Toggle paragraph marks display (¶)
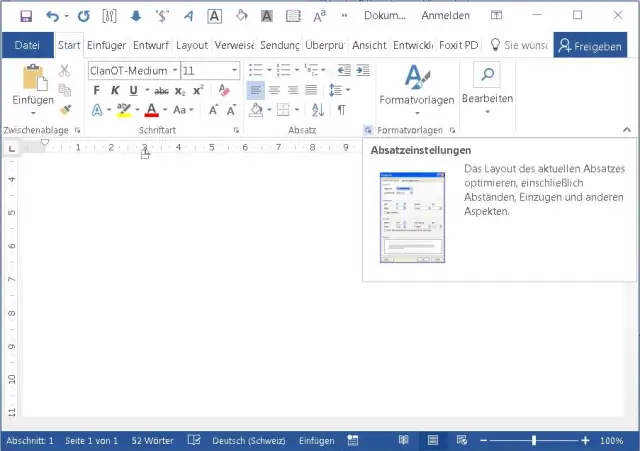Viewport: 640px width, 451px height. click(341, 110)
